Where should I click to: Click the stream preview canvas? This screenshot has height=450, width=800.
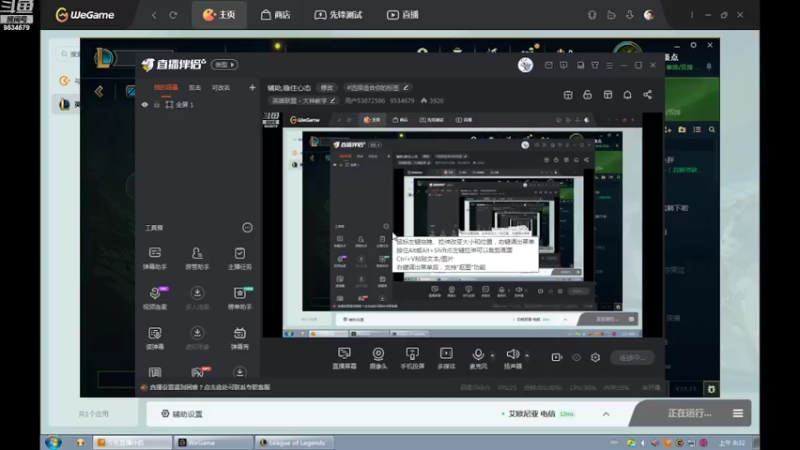pyautogui.click(x=462, y=225)
